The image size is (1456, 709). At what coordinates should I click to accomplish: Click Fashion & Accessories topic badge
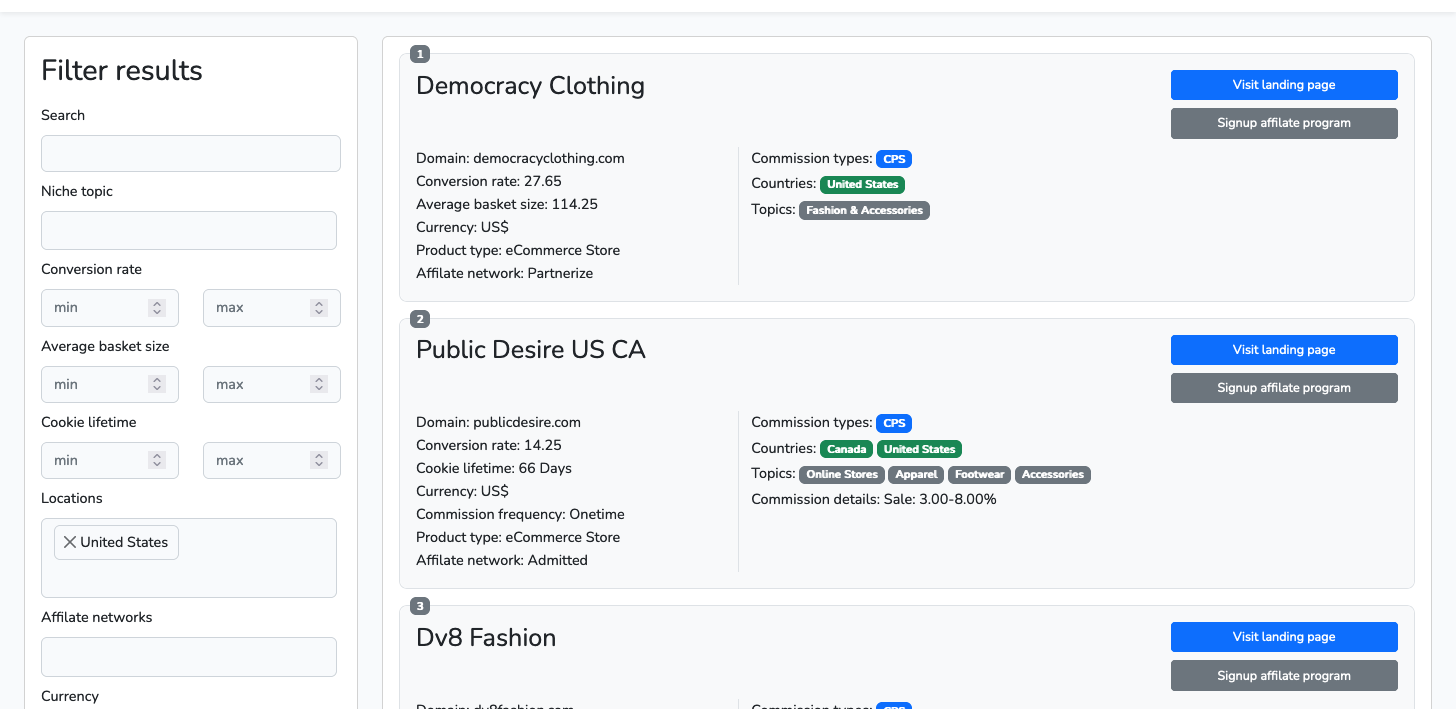click(x=864, y=211)
